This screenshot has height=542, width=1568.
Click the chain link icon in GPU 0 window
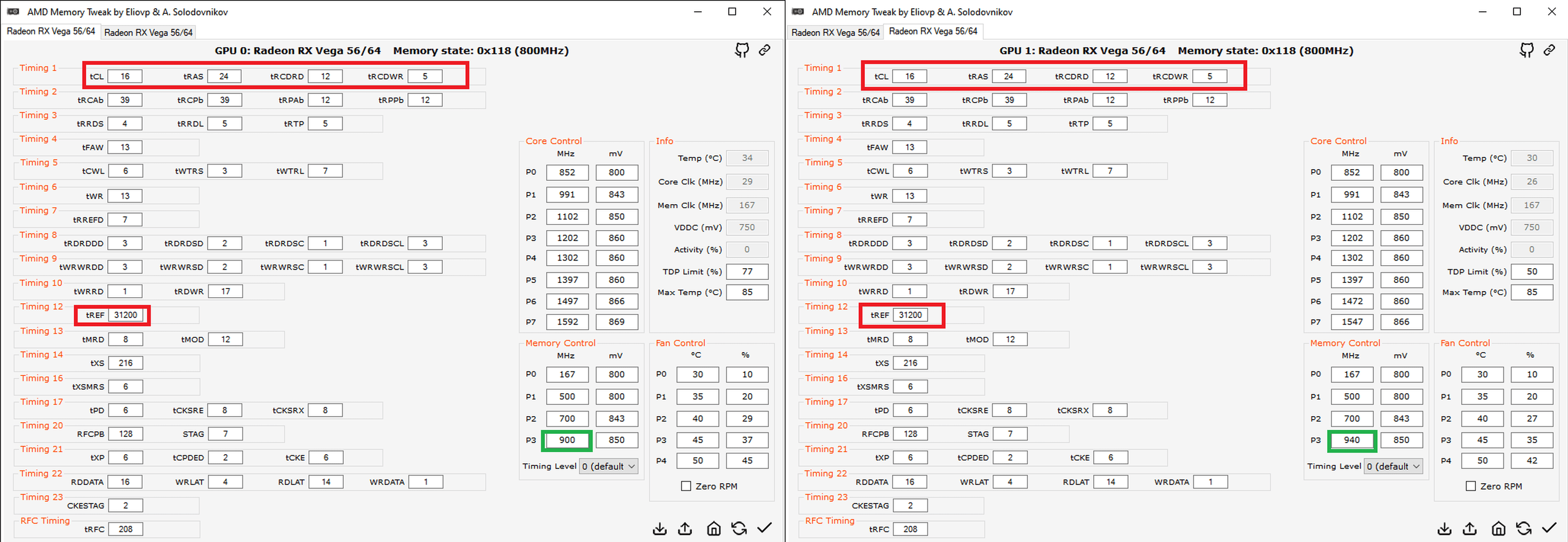764,50
